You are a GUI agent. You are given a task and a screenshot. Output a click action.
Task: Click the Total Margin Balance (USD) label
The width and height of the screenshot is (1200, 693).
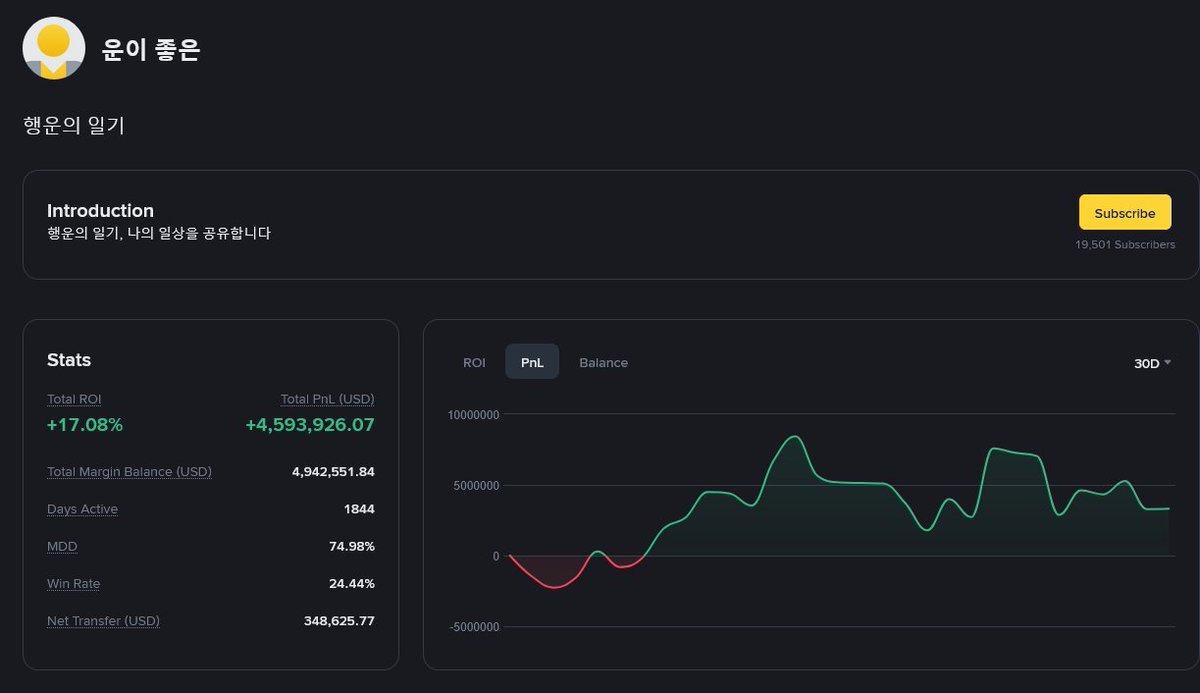tap(129, 472)
